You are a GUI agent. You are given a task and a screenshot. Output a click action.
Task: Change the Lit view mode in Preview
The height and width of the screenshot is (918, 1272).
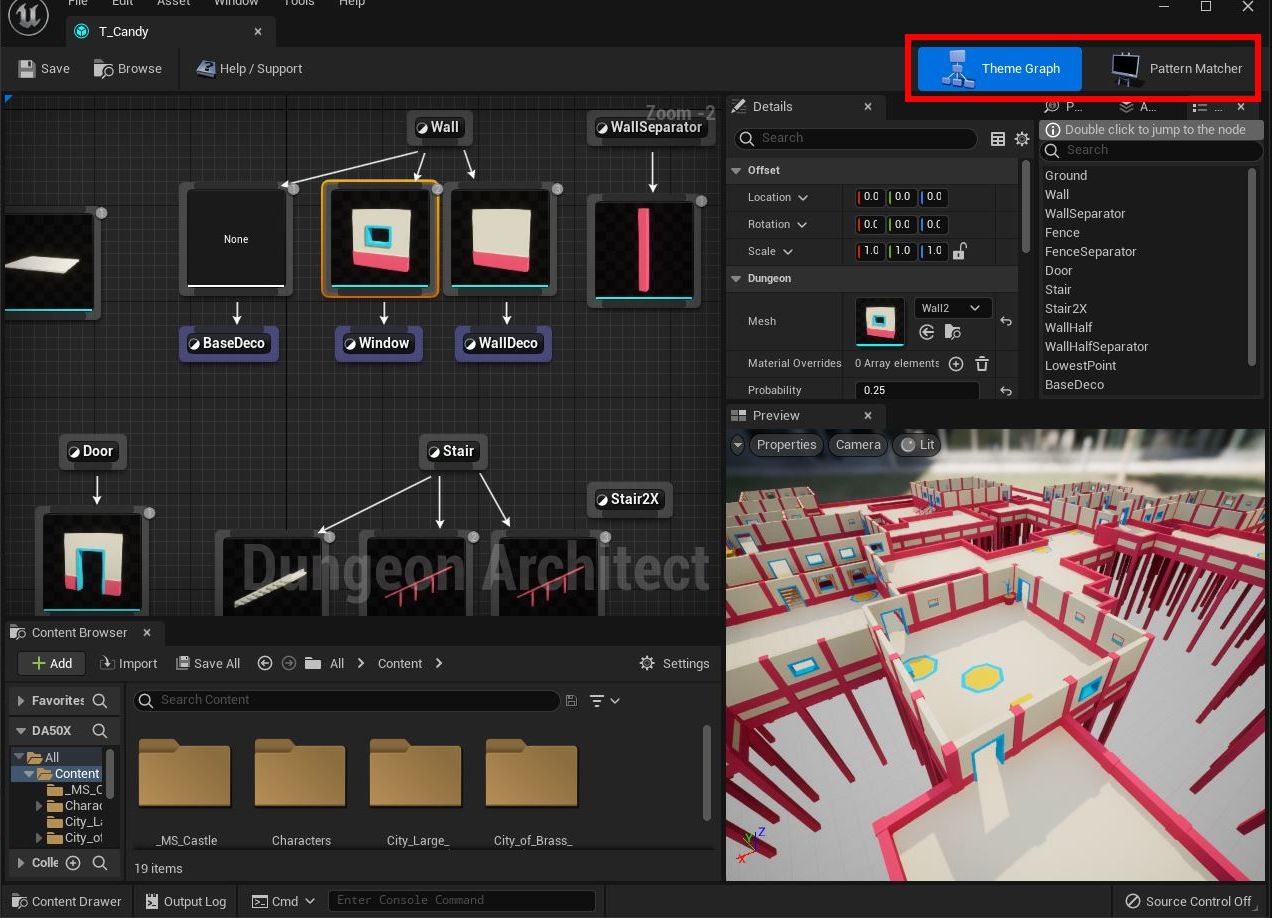tap(917, 445)
